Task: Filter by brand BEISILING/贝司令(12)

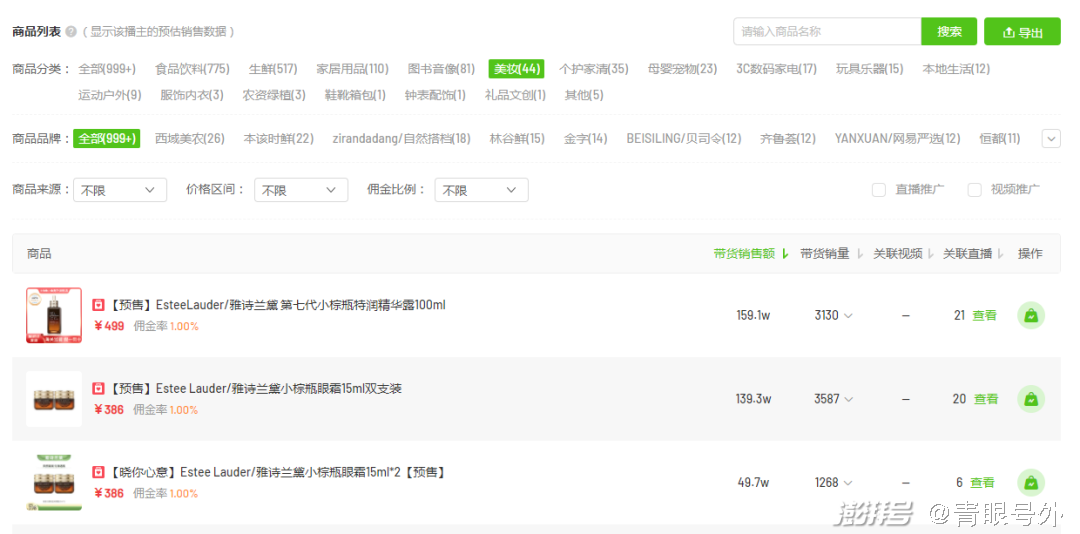Action: (x=684, y=138)
